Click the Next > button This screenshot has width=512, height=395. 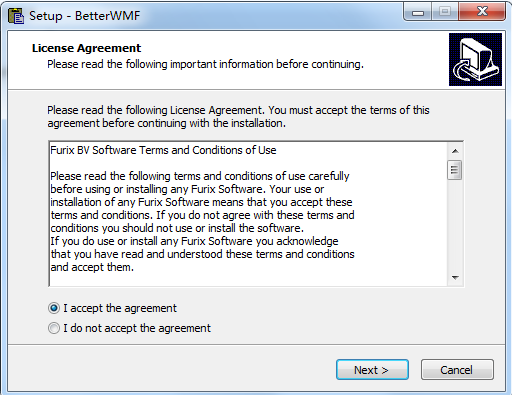click(x=372, y=370)
